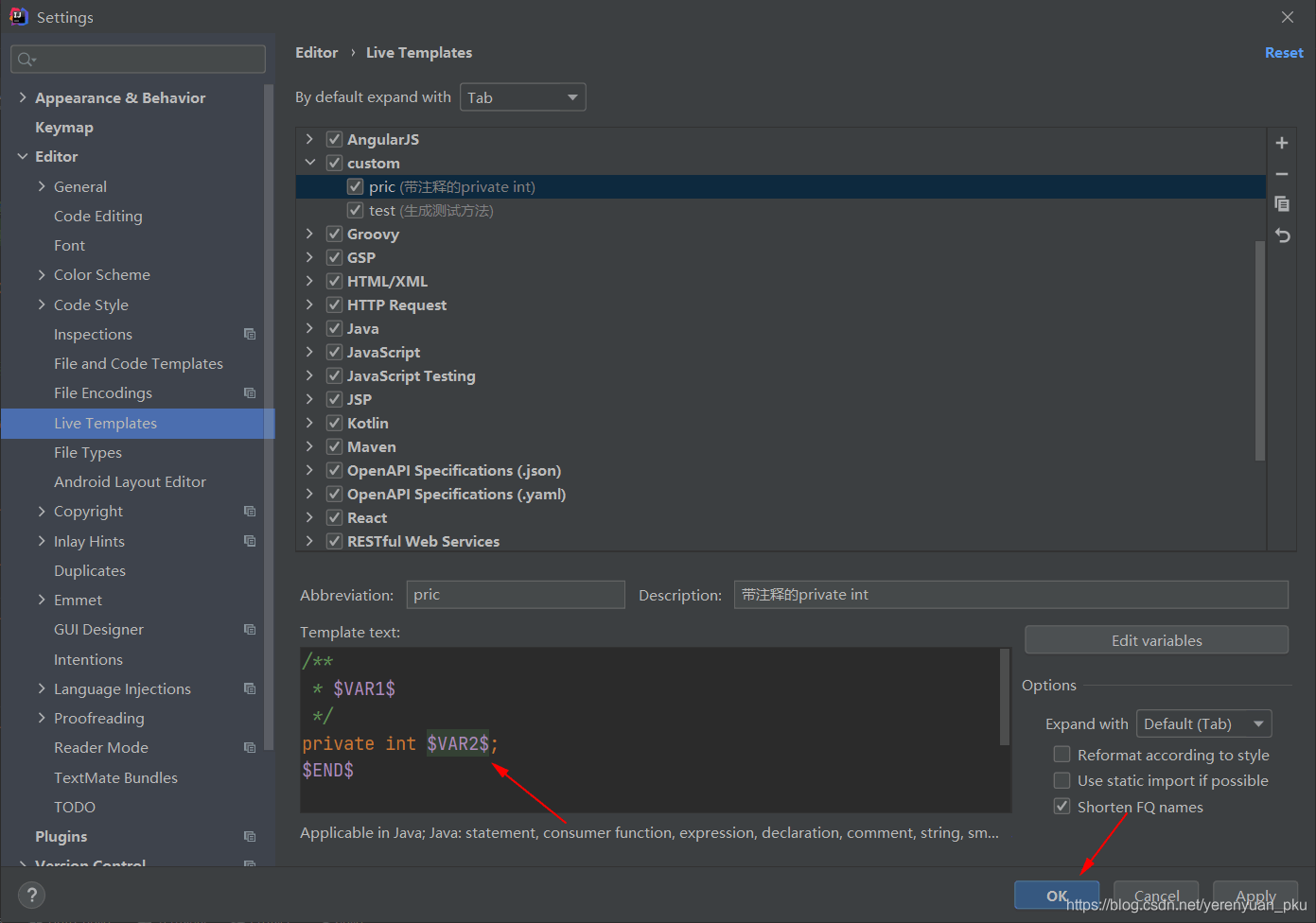
Task: Click the Copyright project-level icon
Action: 250,511
